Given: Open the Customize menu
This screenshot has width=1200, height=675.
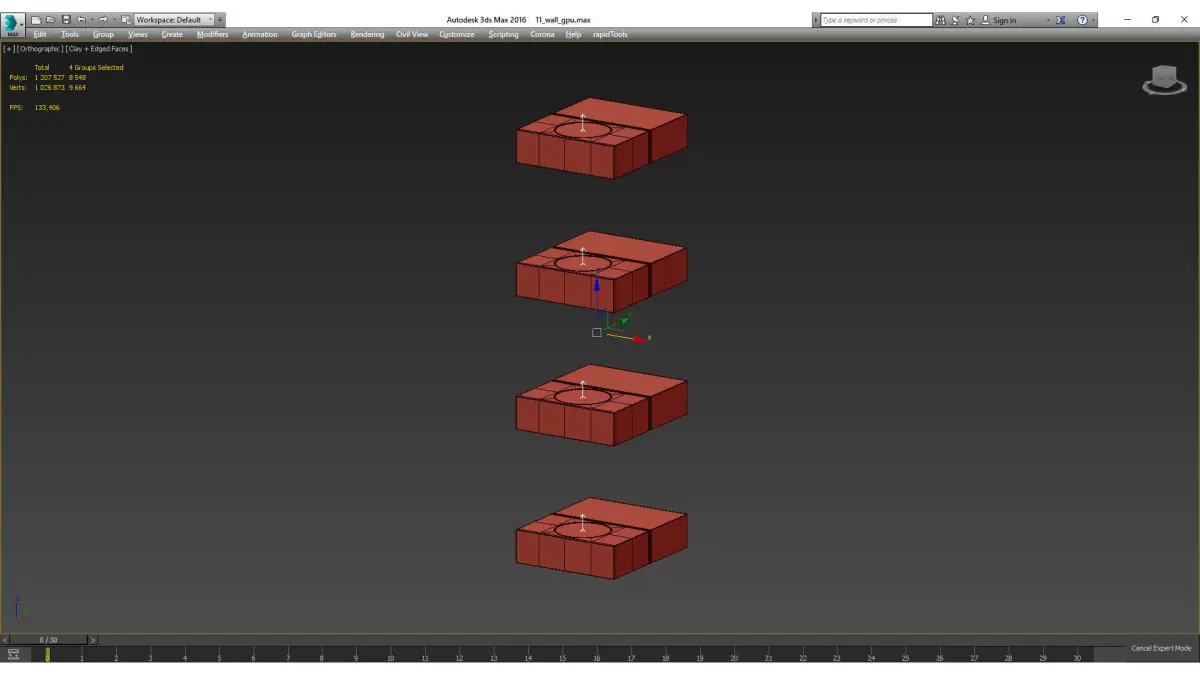Looking at the screenshot, I should coord(457,34).
